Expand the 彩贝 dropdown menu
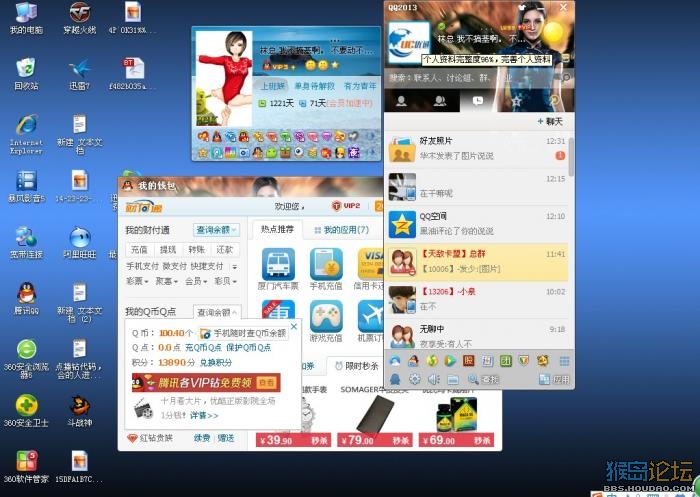Screen dimensions: 700x497 pos(225,281)
